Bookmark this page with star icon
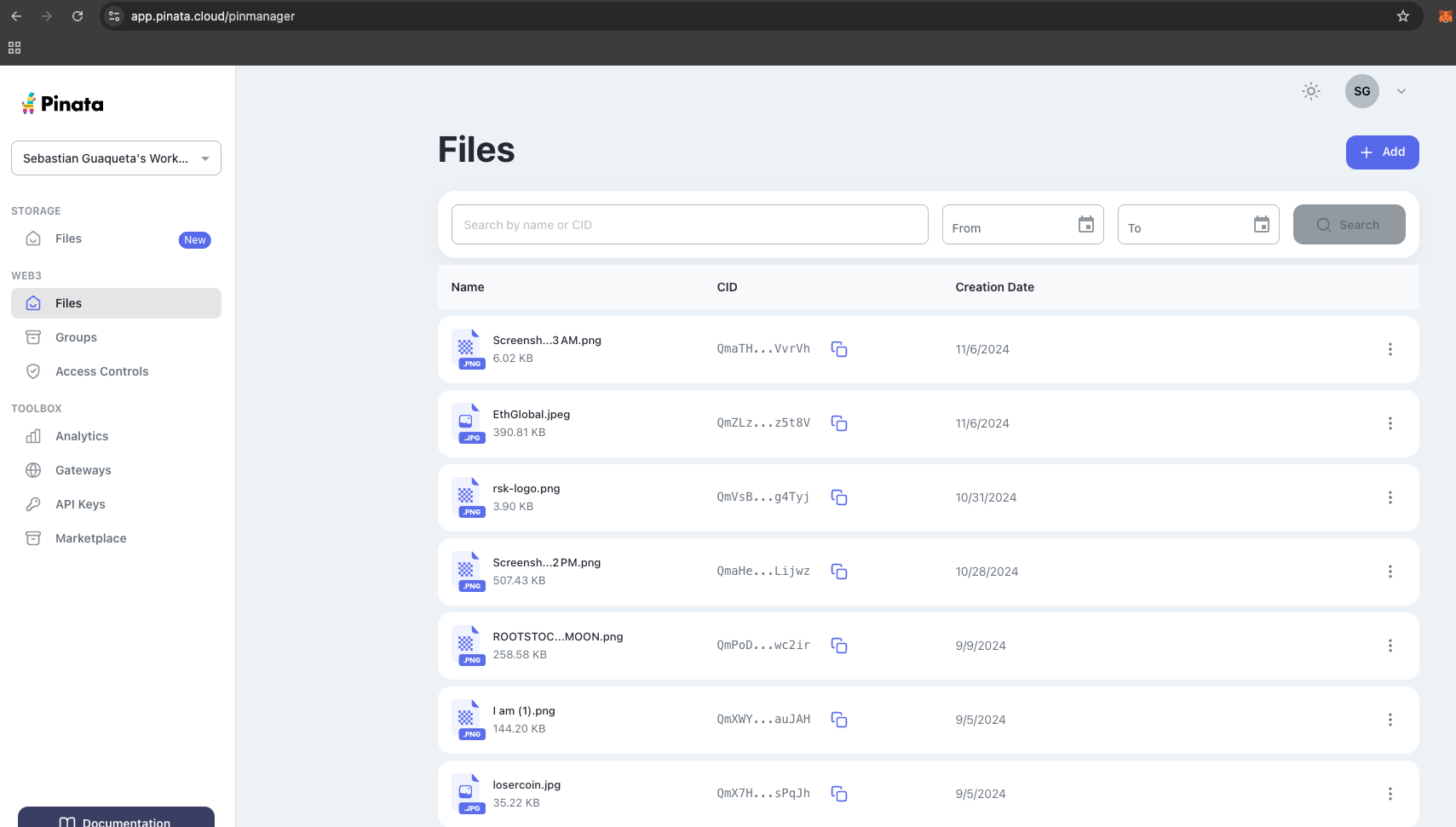This screenshot has height=827, width=1456. 1402,16
